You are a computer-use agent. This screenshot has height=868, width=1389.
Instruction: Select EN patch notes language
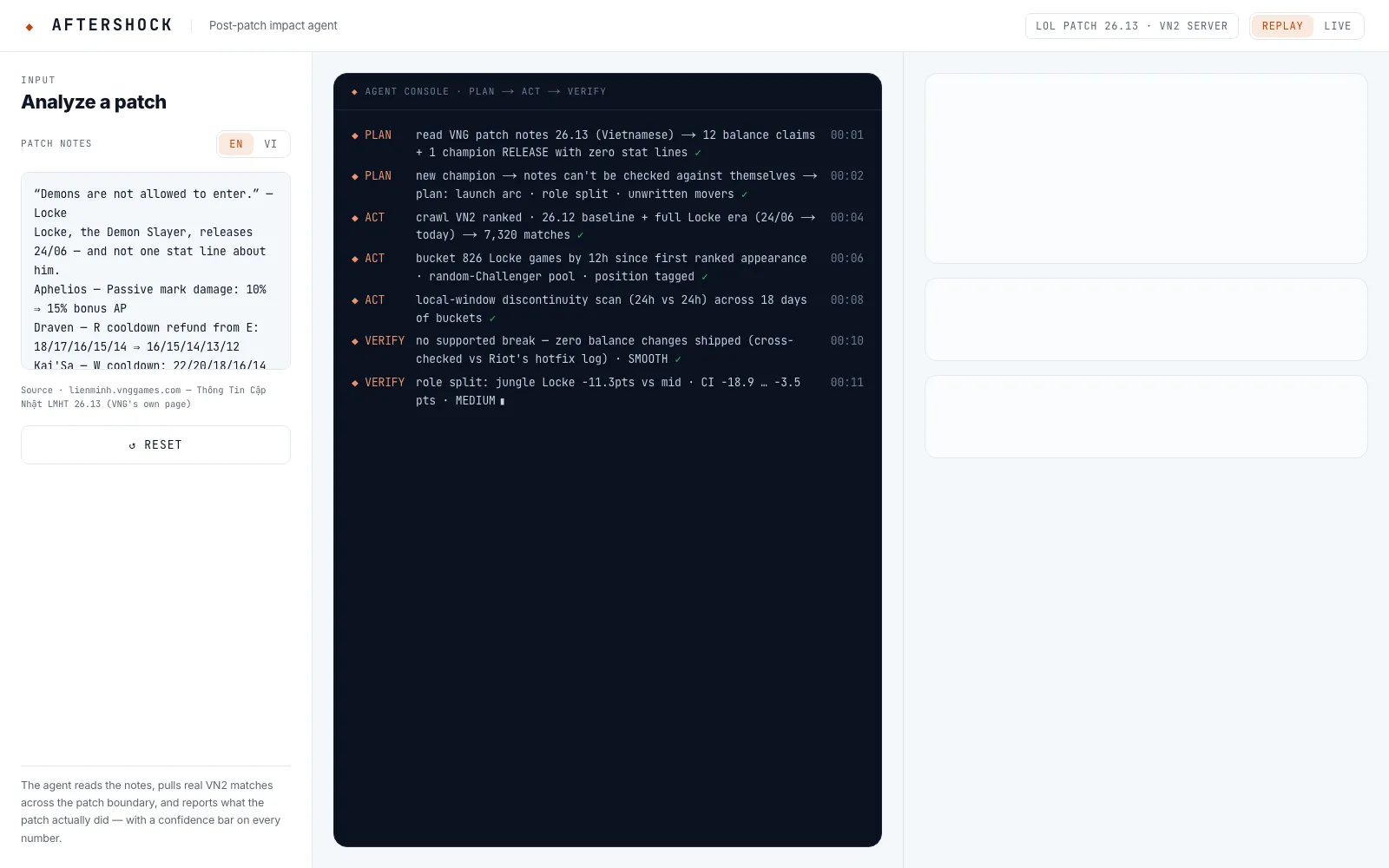[236, 144]
